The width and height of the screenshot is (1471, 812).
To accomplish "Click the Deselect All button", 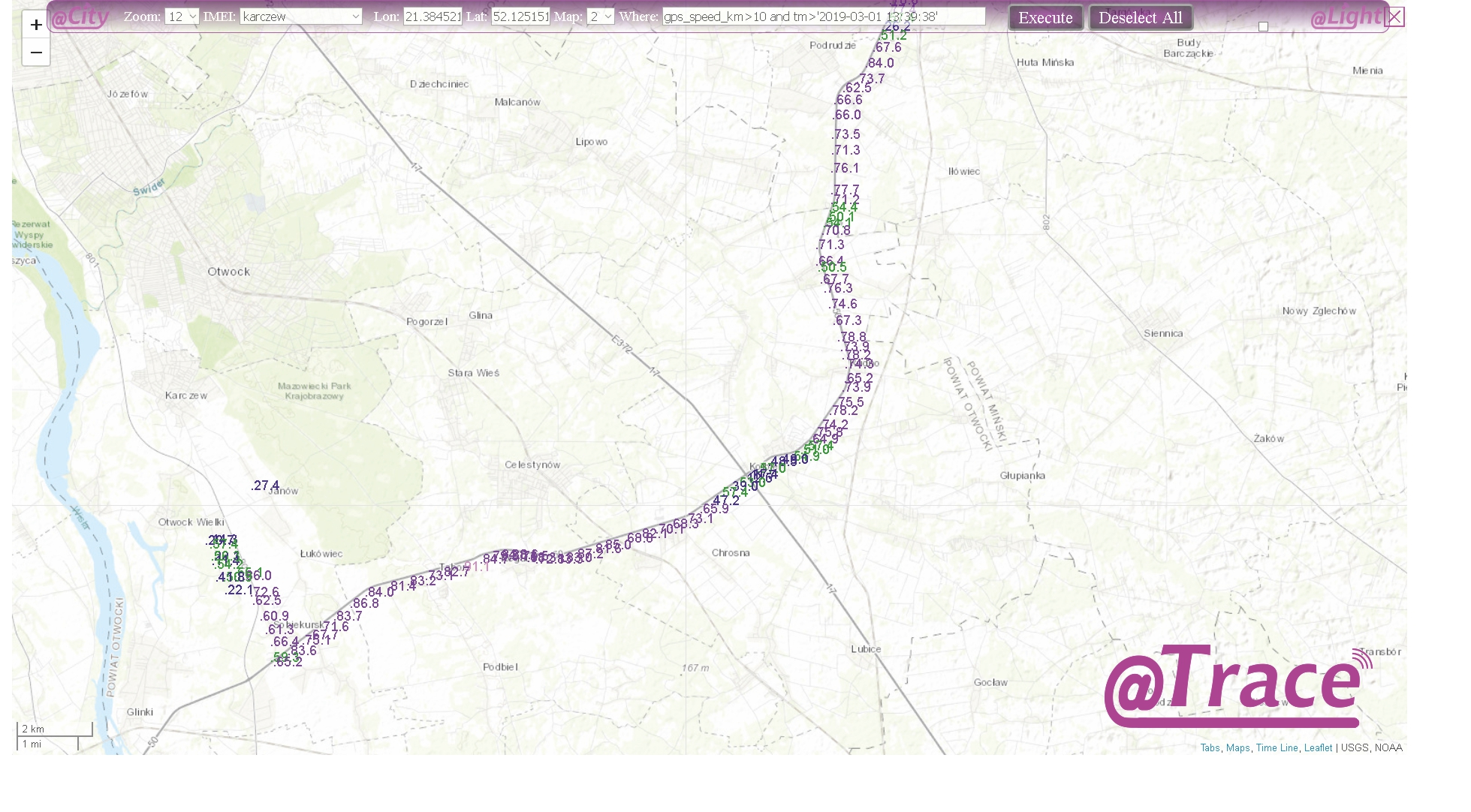I will click(1140, 18).
